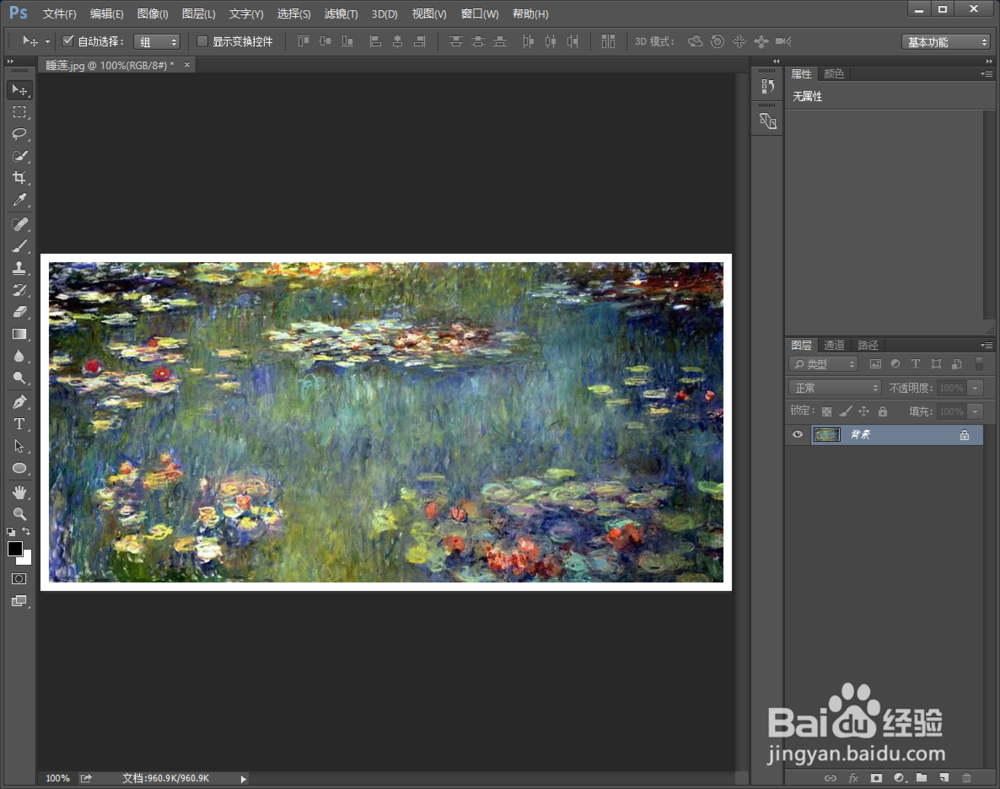Viewport: 1000px width, 789px height.
Task: Select the Zoom tool
Action: click(19, 514)
